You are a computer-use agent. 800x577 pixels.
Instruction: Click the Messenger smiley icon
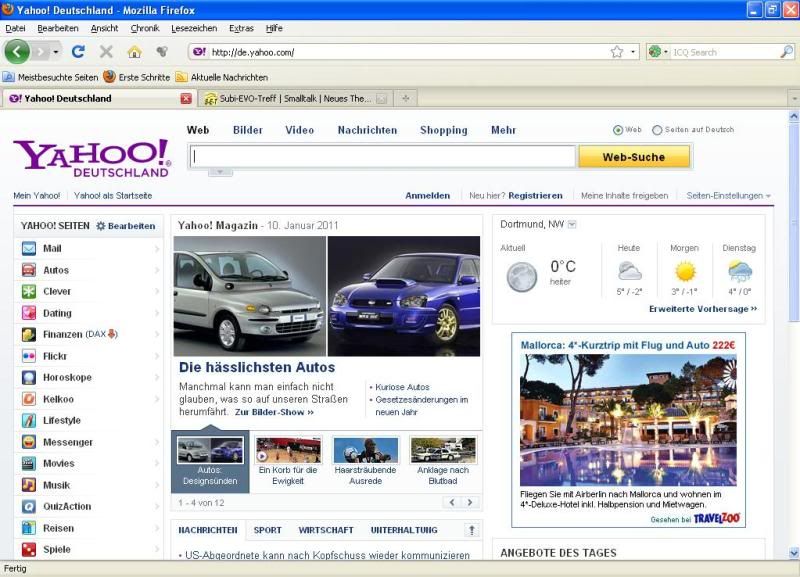29,442
